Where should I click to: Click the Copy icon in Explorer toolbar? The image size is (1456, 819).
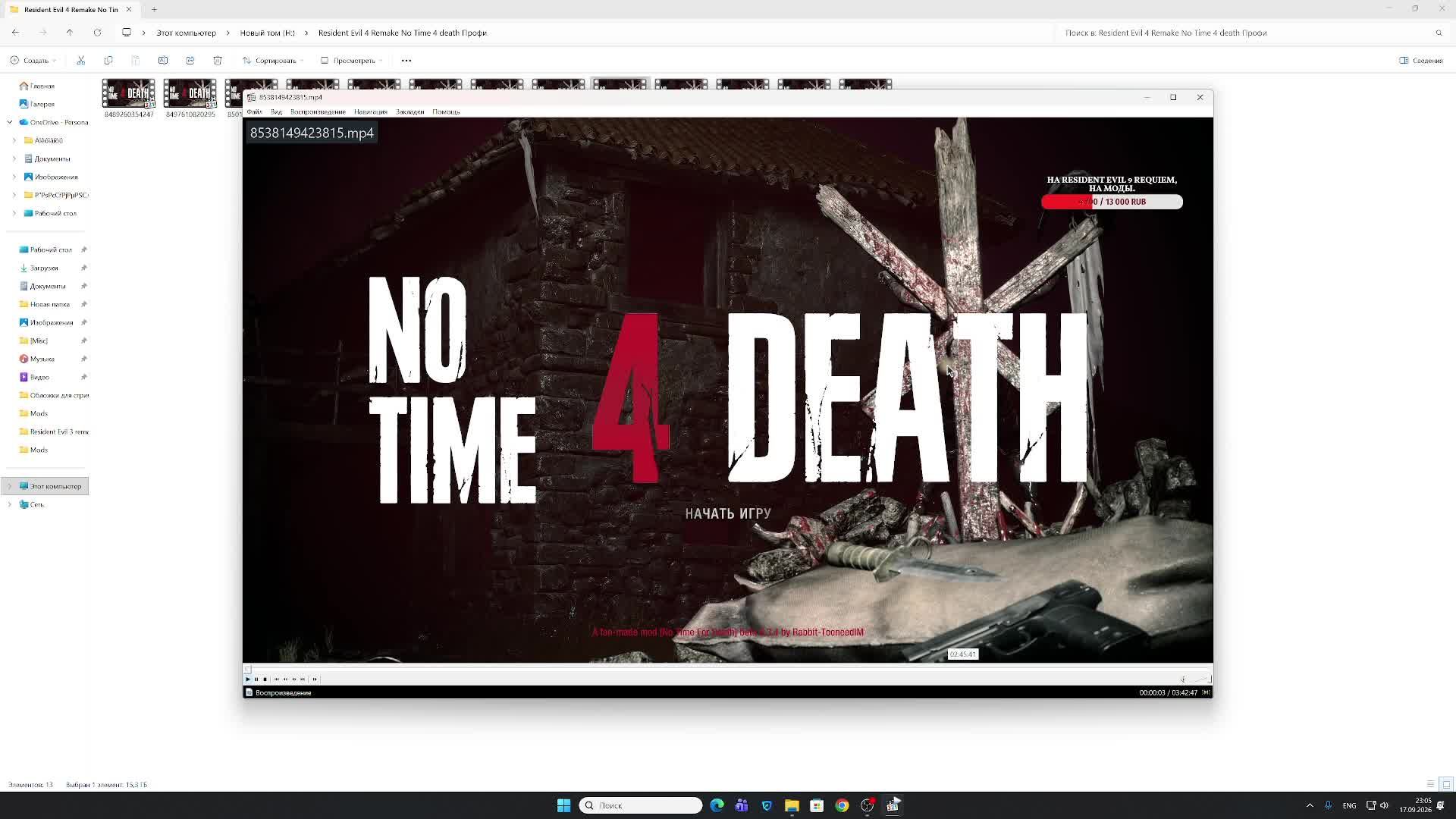108,61
